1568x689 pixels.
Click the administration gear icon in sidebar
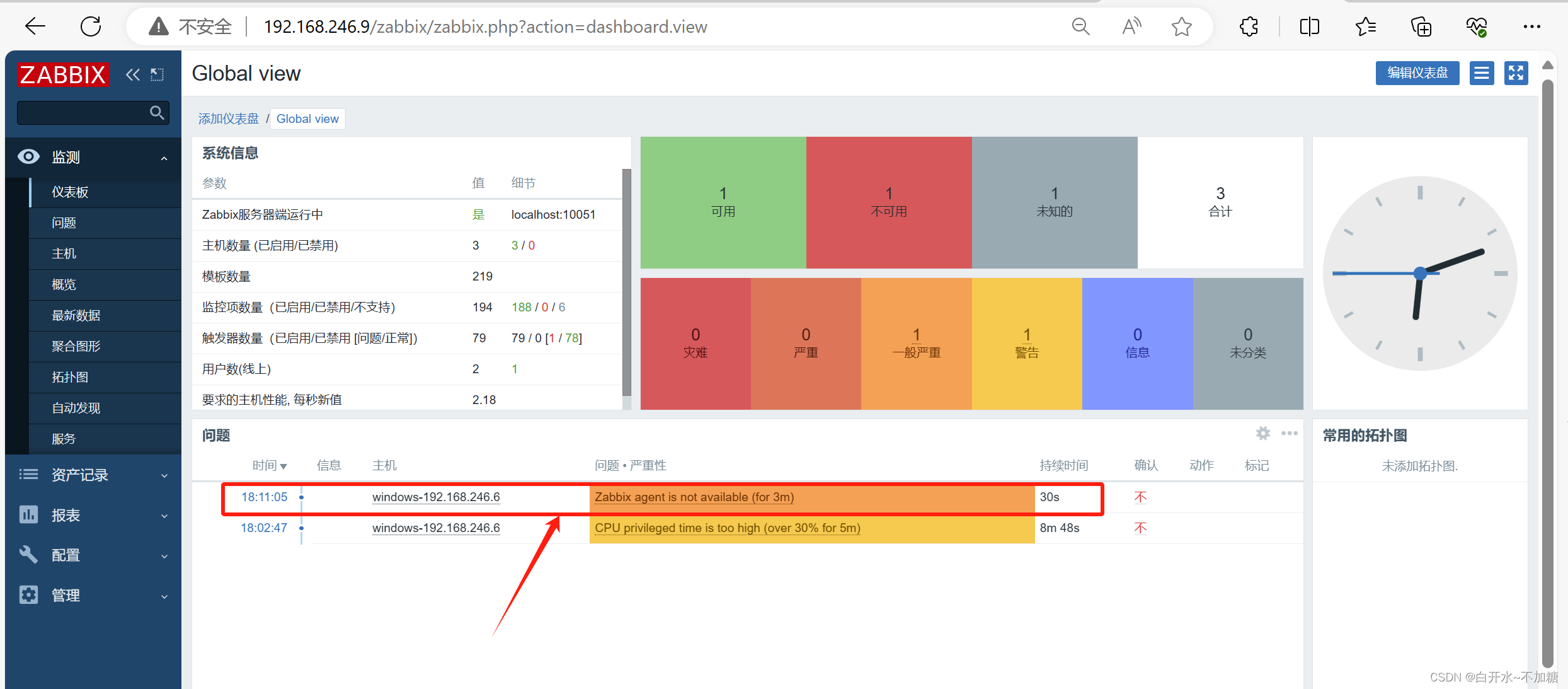coord(28,595)
